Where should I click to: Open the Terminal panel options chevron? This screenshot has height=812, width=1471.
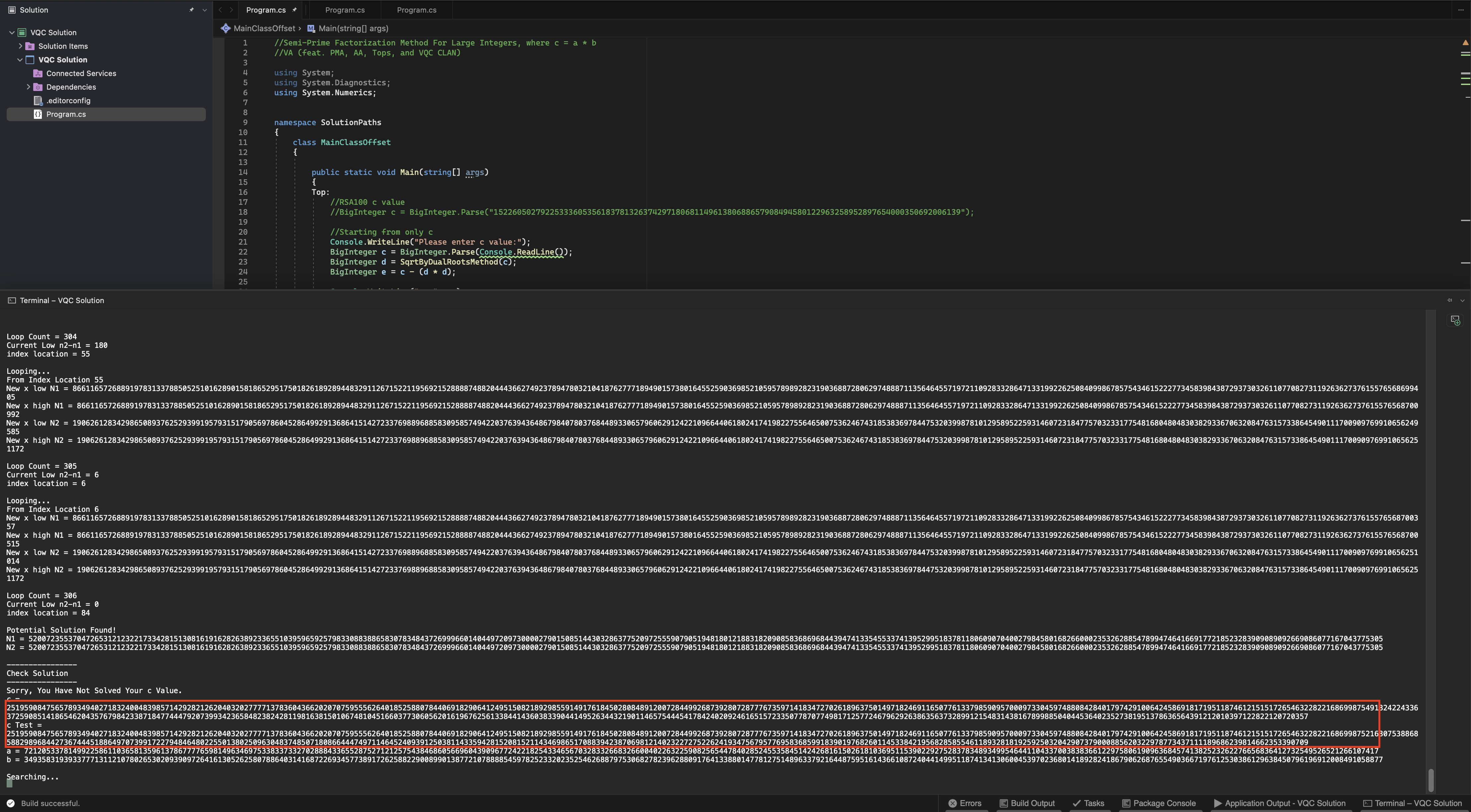pos(1462,300)
